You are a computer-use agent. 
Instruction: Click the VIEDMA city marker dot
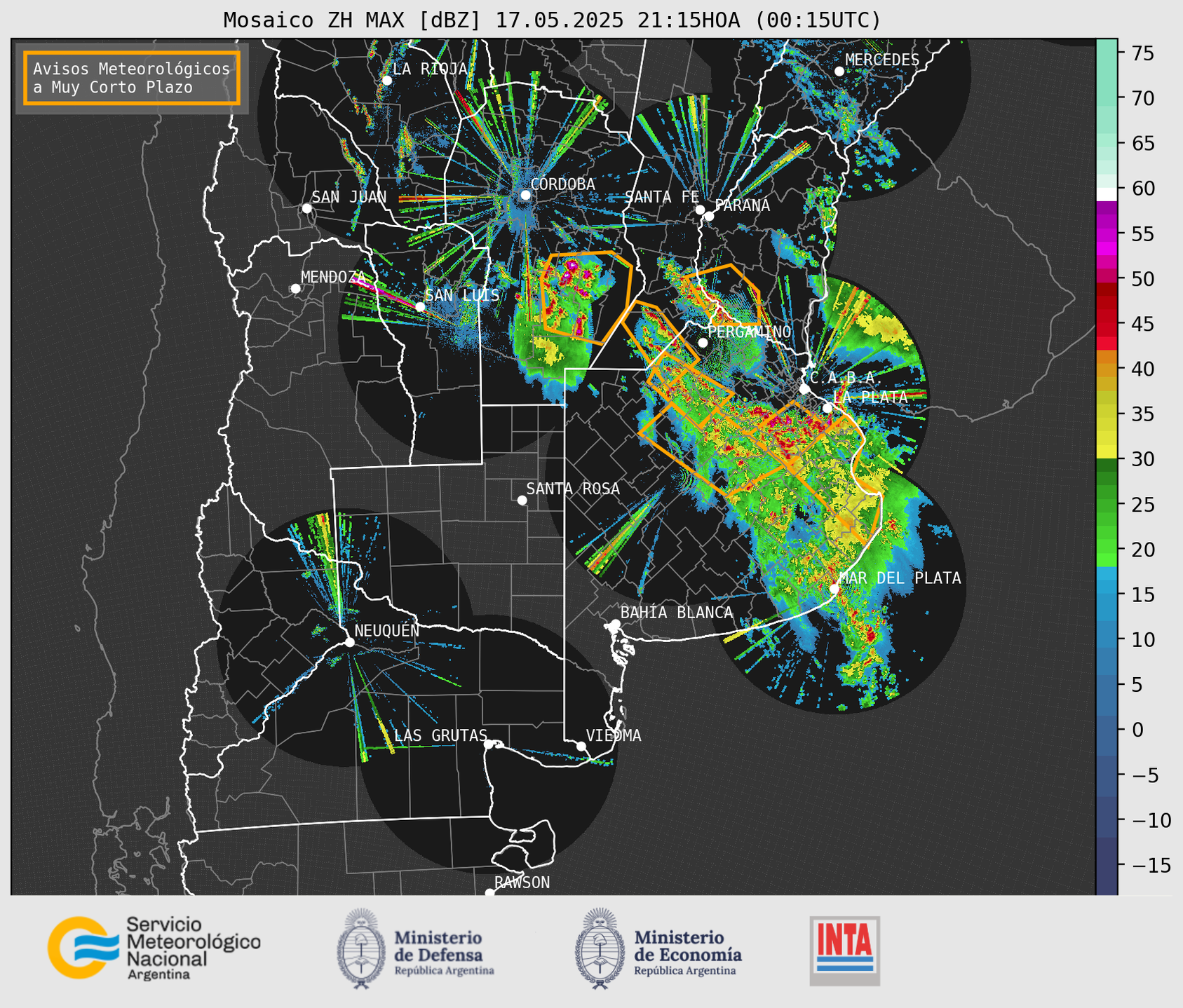pyautogui.click(x=581, y=746)
